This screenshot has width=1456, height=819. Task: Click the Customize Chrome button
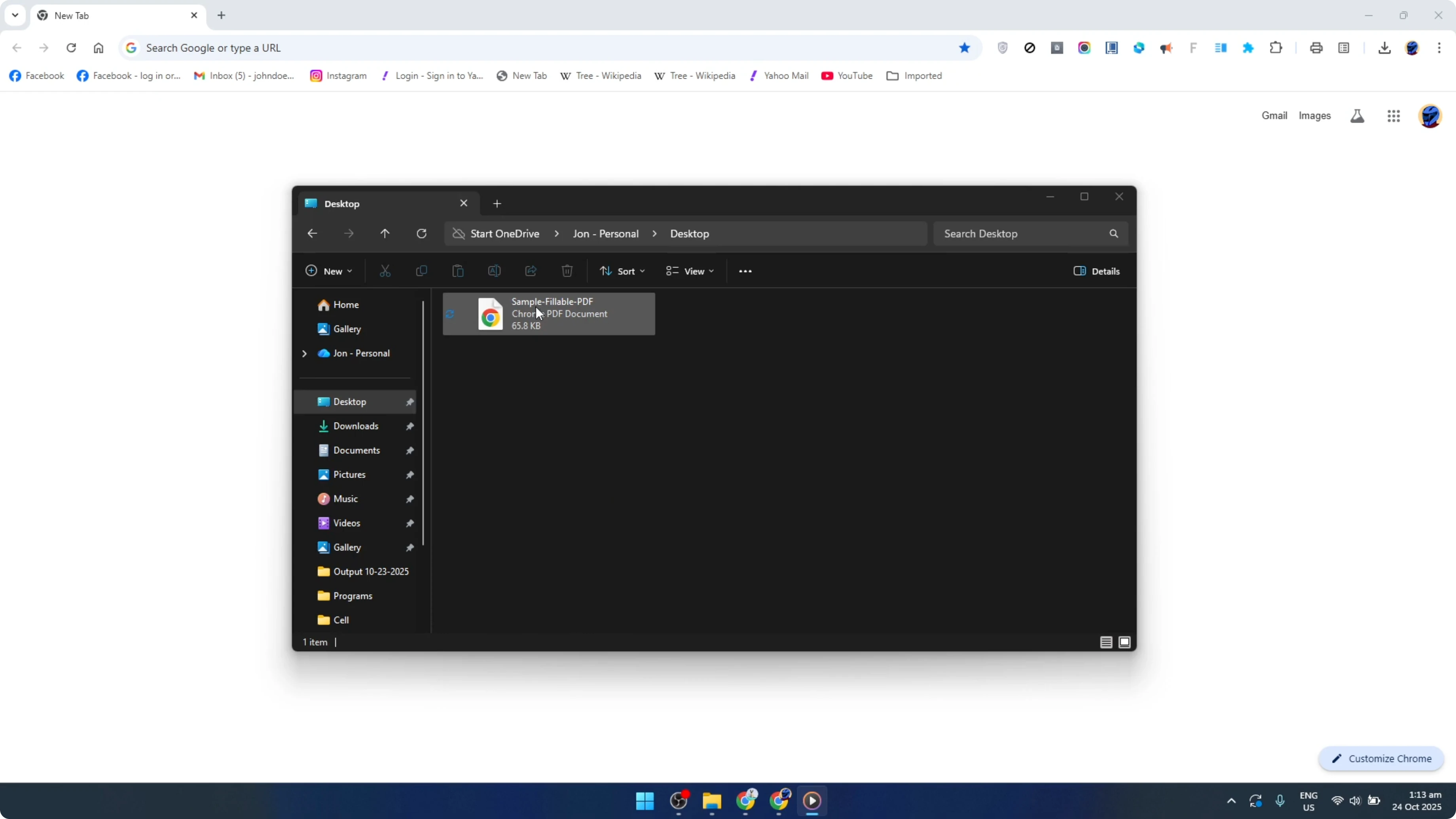click(1381, 758)
